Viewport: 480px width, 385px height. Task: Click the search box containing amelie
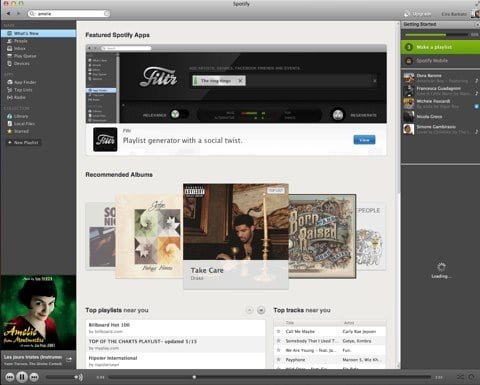pos(69,14)
